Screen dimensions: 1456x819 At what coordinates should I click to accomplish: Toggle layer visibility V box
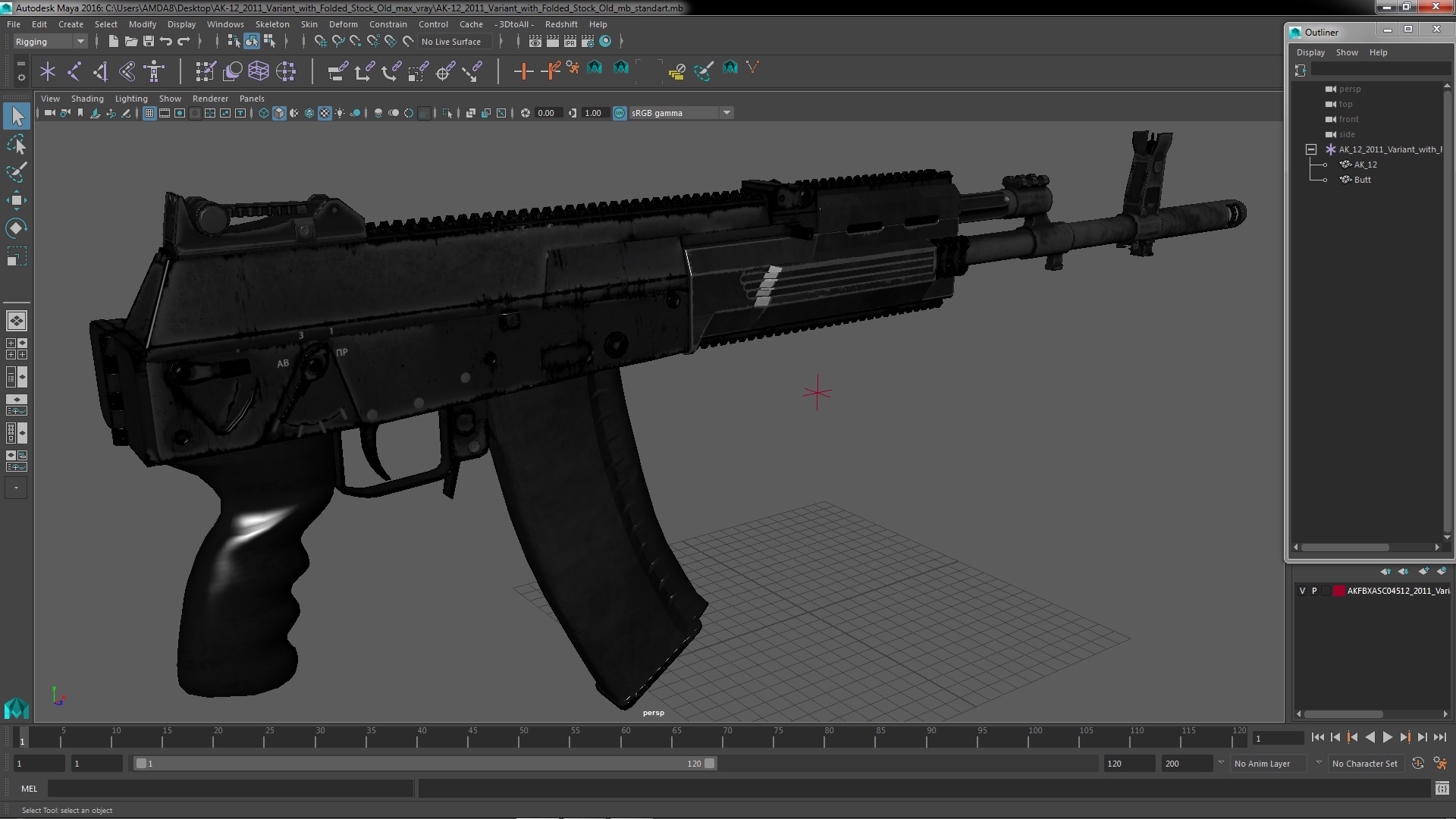1302,591
